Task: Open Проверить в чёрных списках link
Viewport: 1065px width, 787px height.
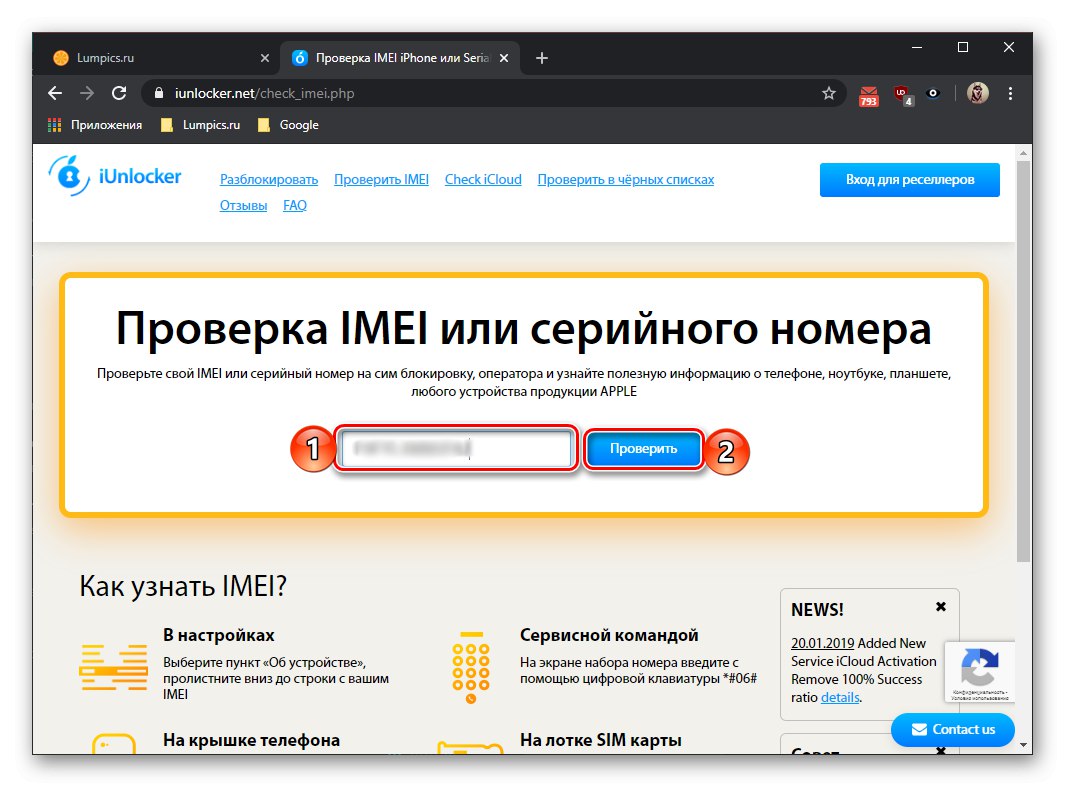Action: coord(626,179)
